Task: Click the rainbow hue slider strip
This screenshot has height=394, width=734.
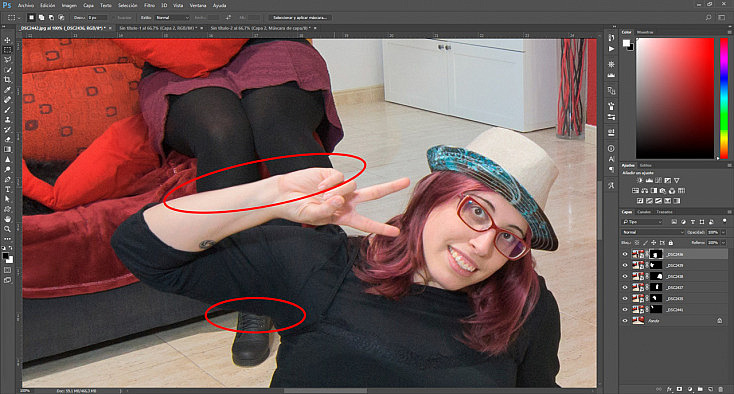Action: [724, 98]
